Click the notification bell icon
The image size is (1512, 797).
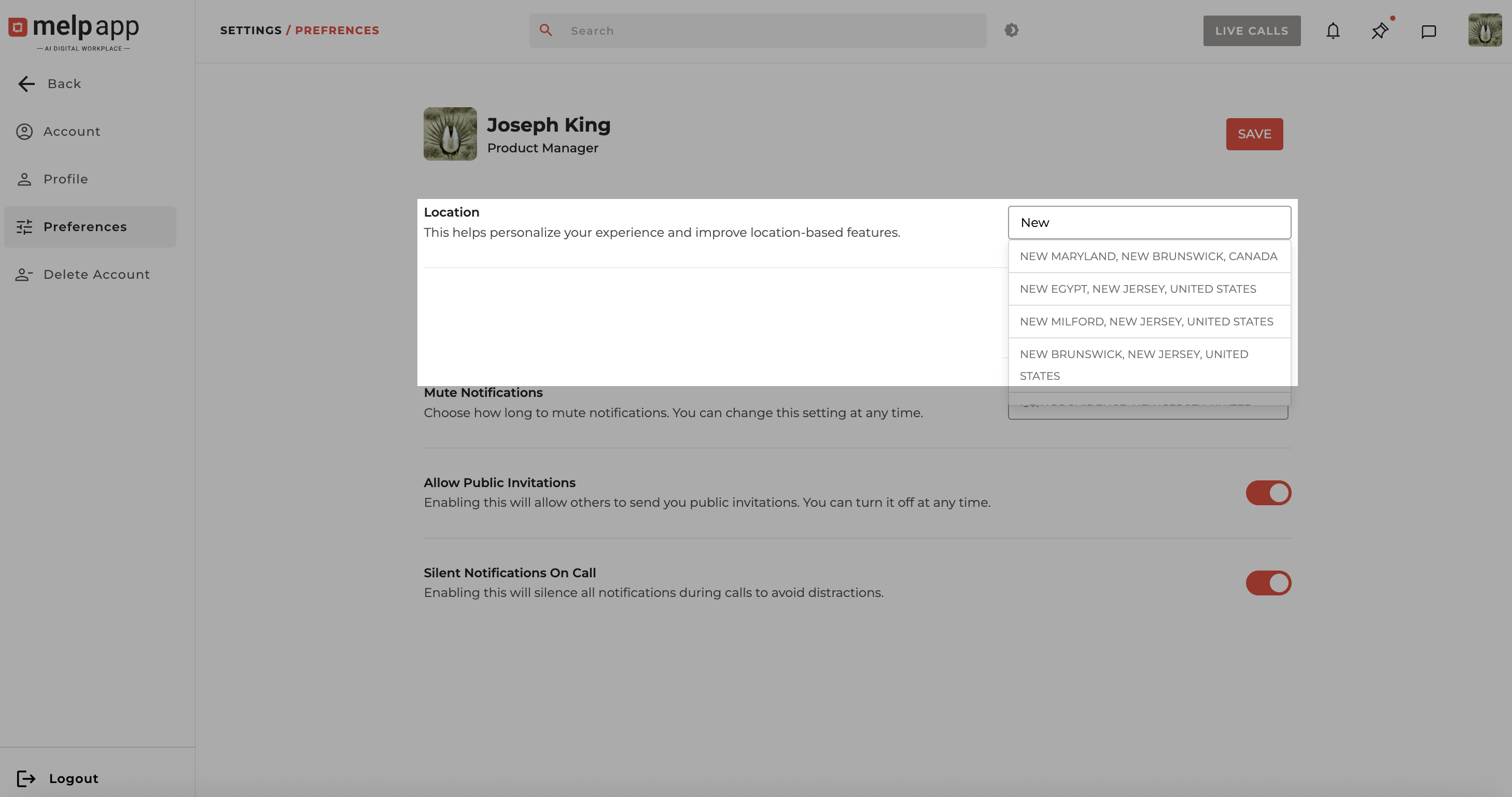click(x=1333, y=31)
